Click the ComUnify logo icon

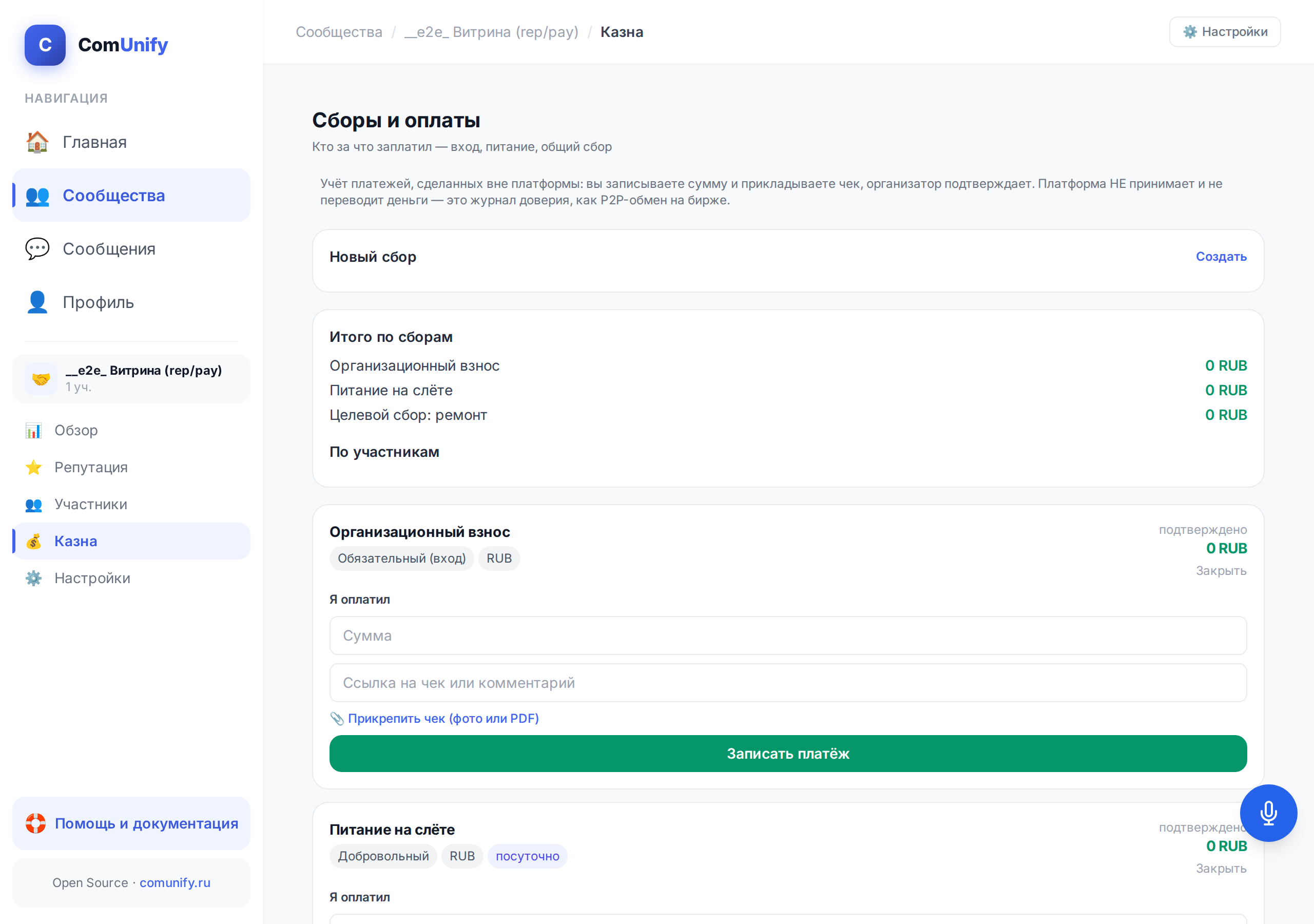pyautogui.click(x=45, y=45)
